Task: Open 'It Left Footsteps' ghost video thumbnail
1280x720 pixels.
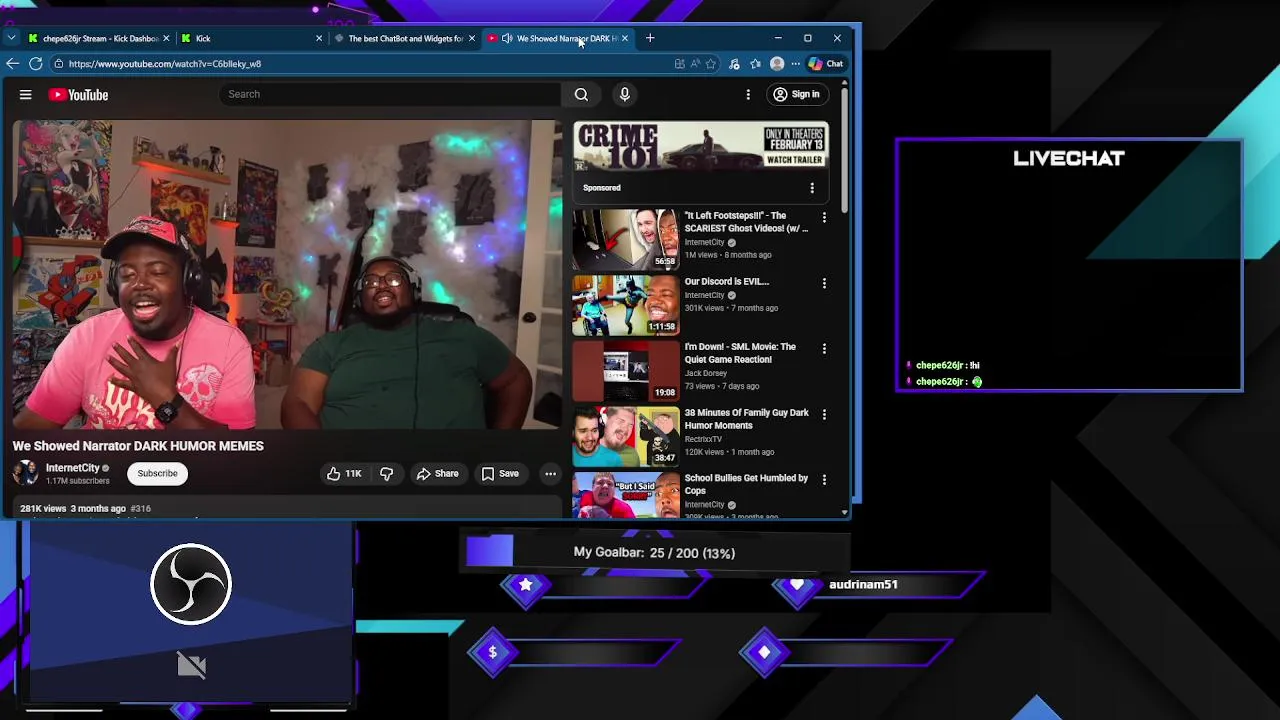Action: pyautogui.click(x=626, y=238)
